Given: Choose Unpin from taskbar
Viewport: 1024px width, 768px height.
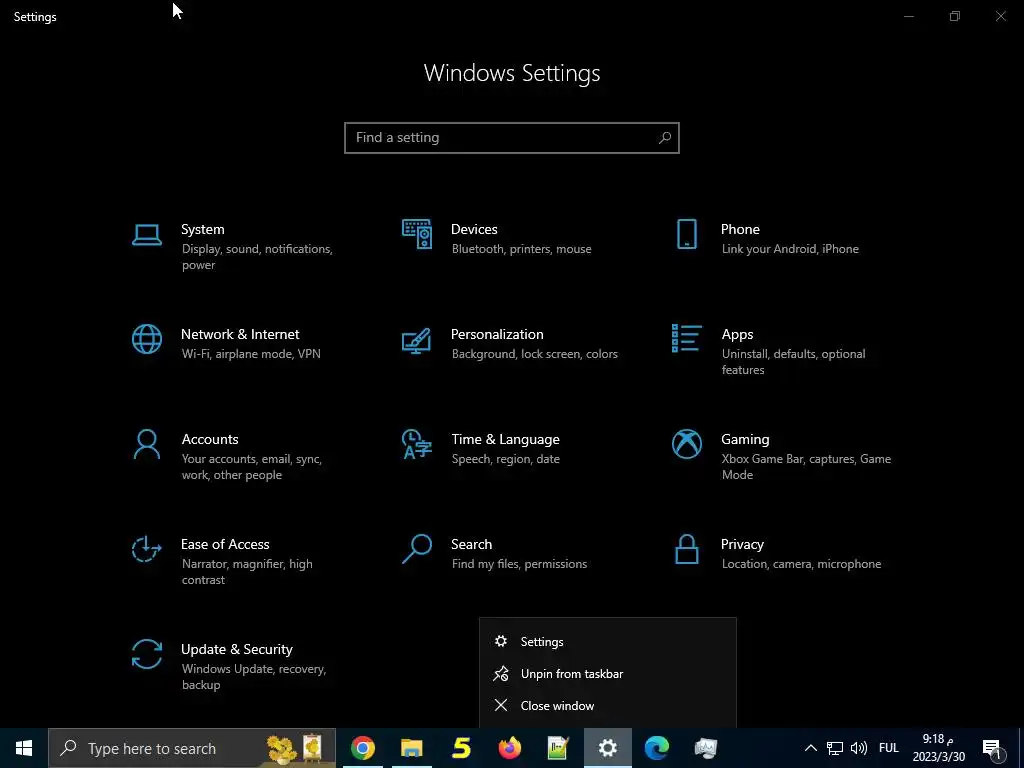Looking at the screenshot, I should (607, 674).
